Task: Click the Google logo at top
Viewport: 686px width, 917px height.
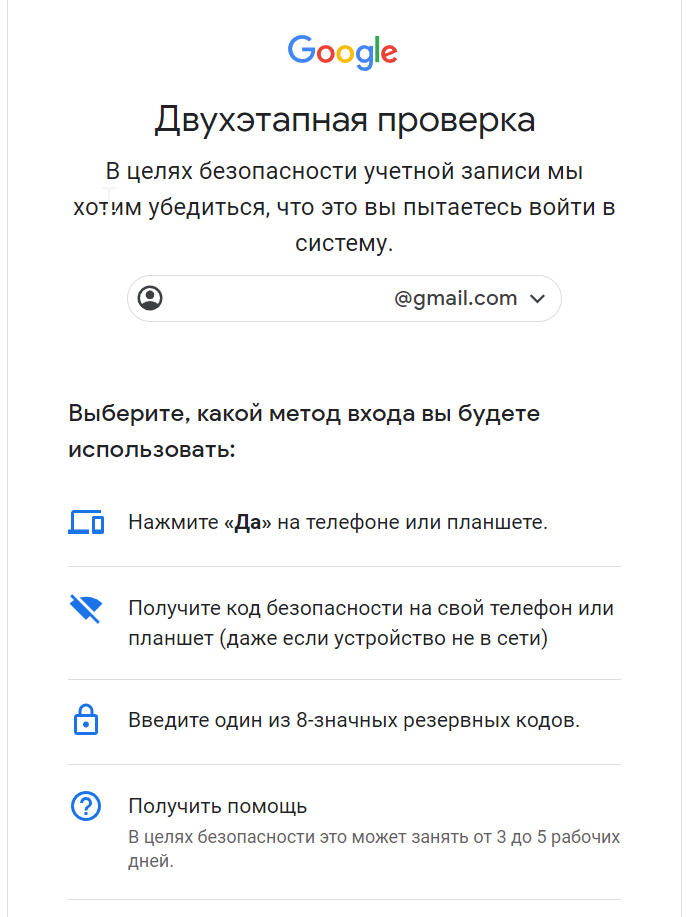Action: coord(343,53)
